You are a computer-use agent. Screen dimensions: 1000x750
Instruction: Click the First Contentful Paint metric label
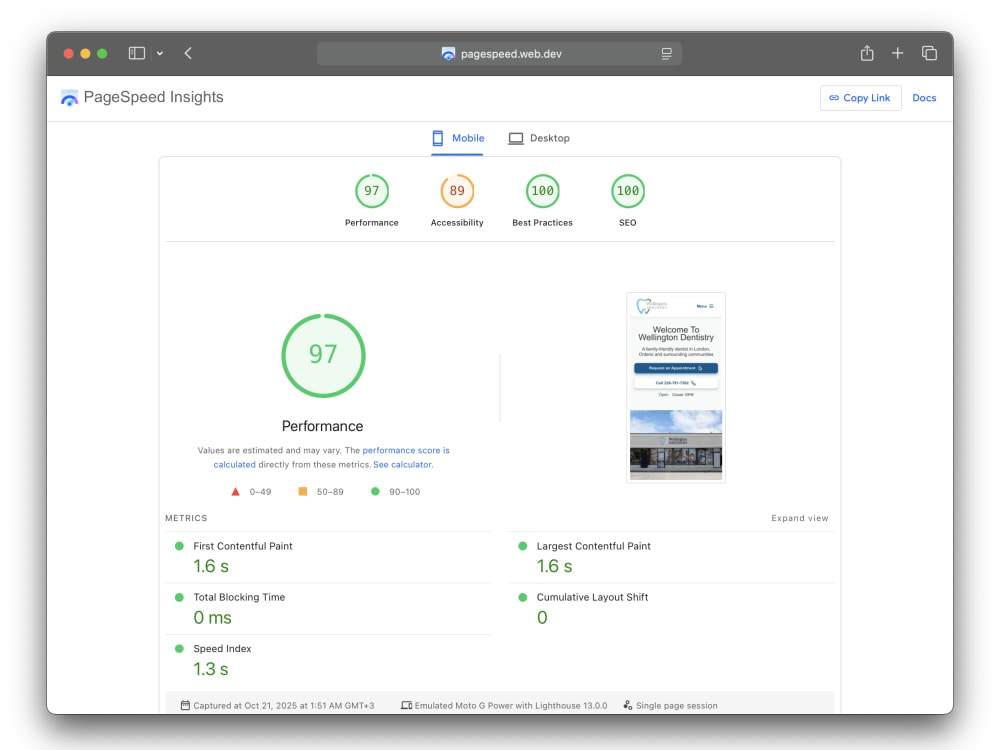click(x=243, y=547)
